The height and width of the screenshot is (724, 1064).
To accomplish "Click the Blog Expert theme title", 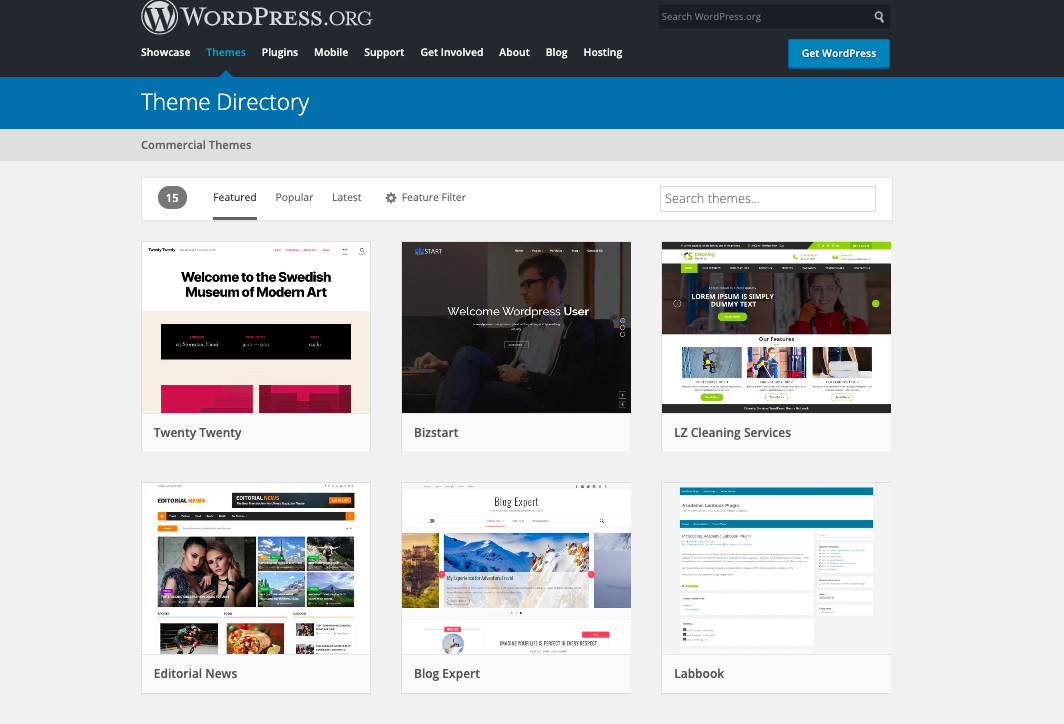I will click(447, 674).
